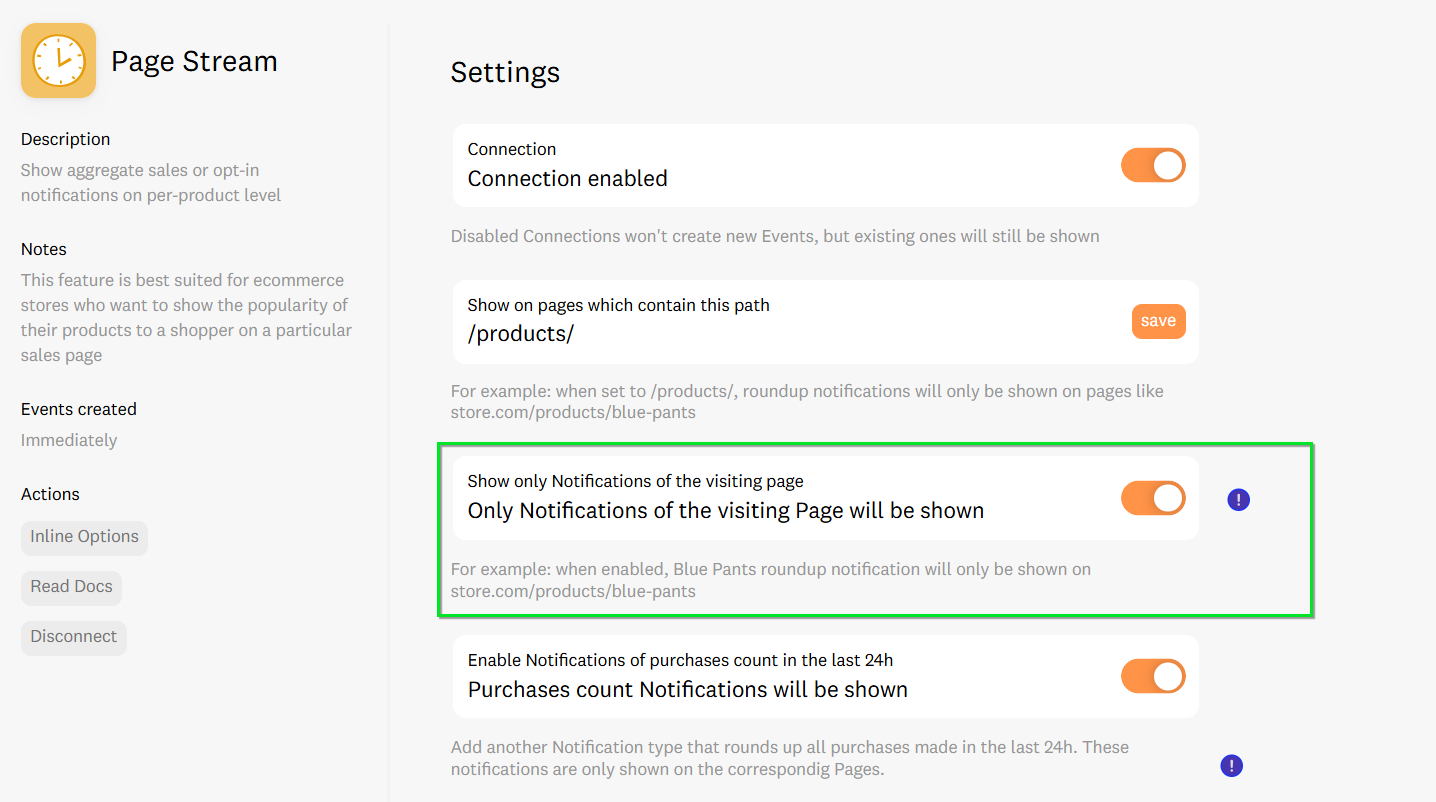Focus the /products/ path input field
The height and width of the screenshot is (802, 1436).
click(780, 334)
